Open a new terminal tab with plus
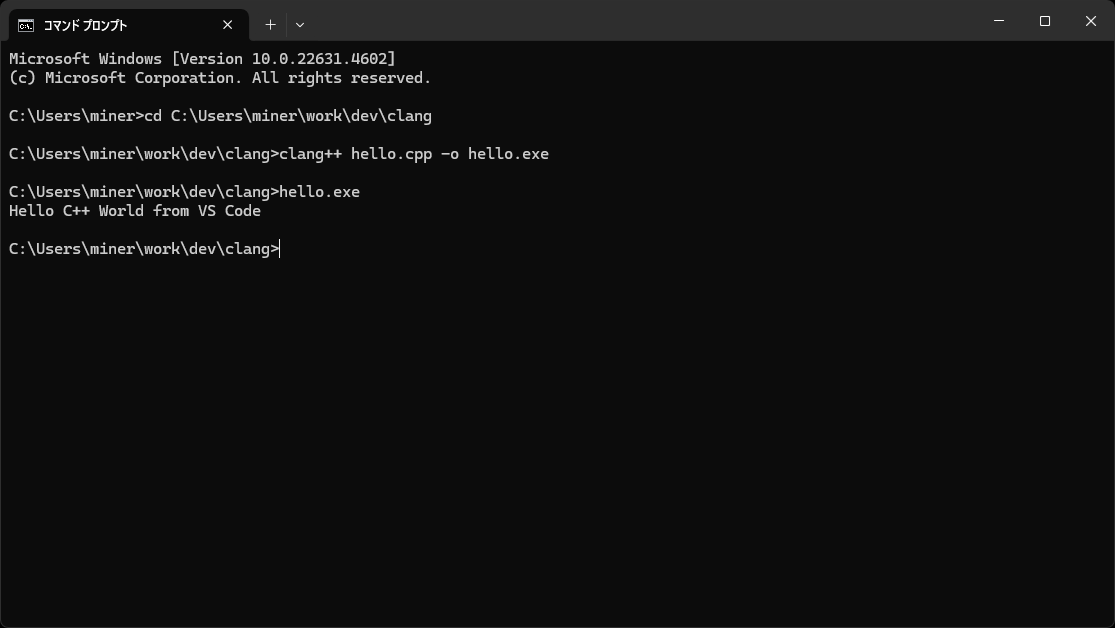The image size is (1115, 628). [x=270, y=25]
